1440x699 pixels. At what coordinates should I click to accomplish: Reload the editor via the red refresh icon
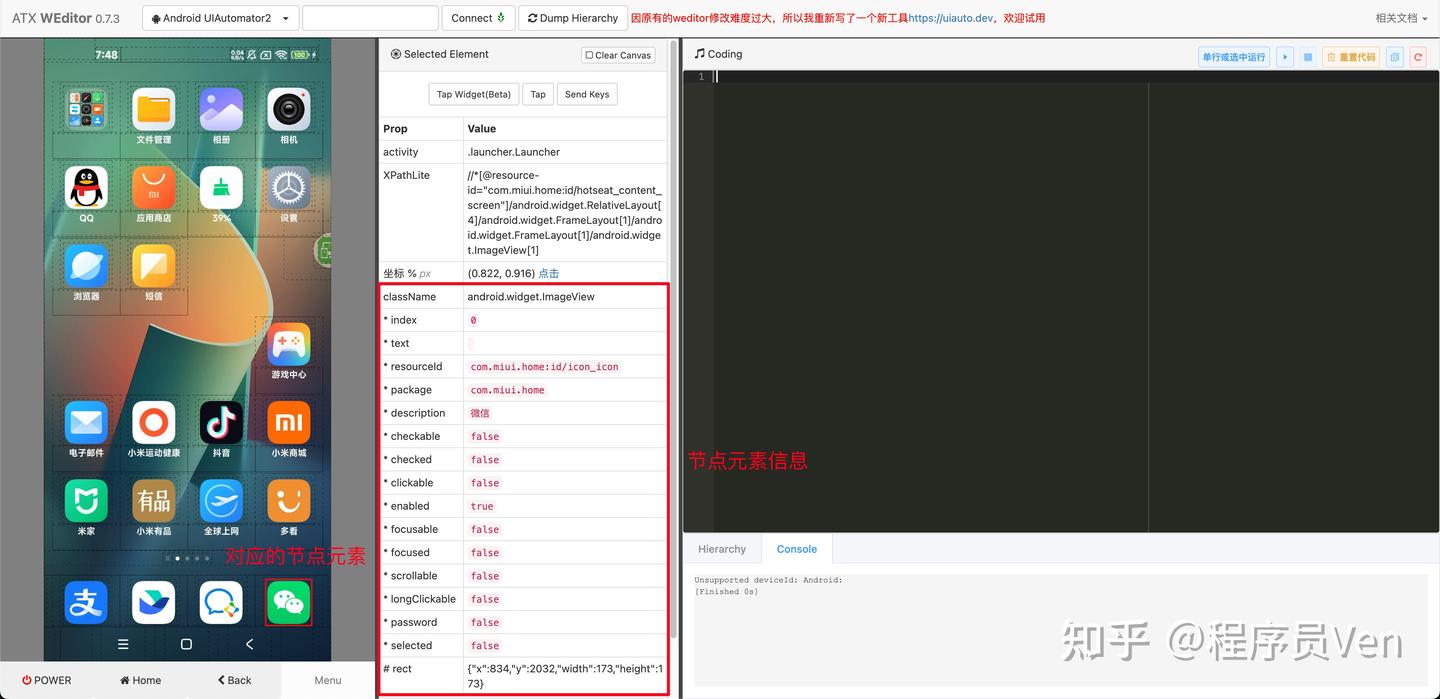click(1417, 57)
